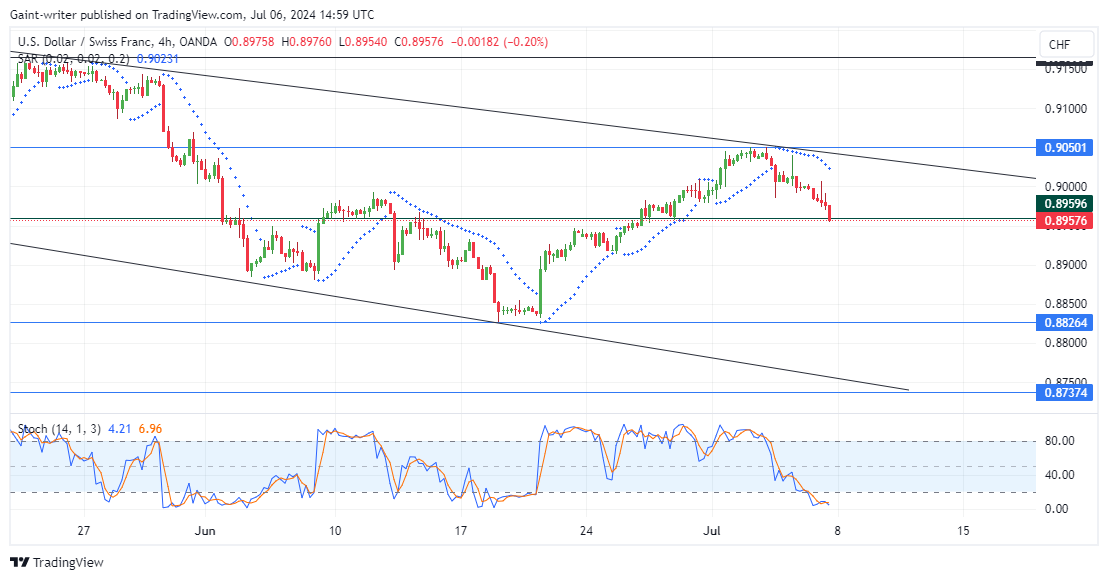1108x580 pixels.
Task: Click the 8 date label on time axis
Action: 837,531
